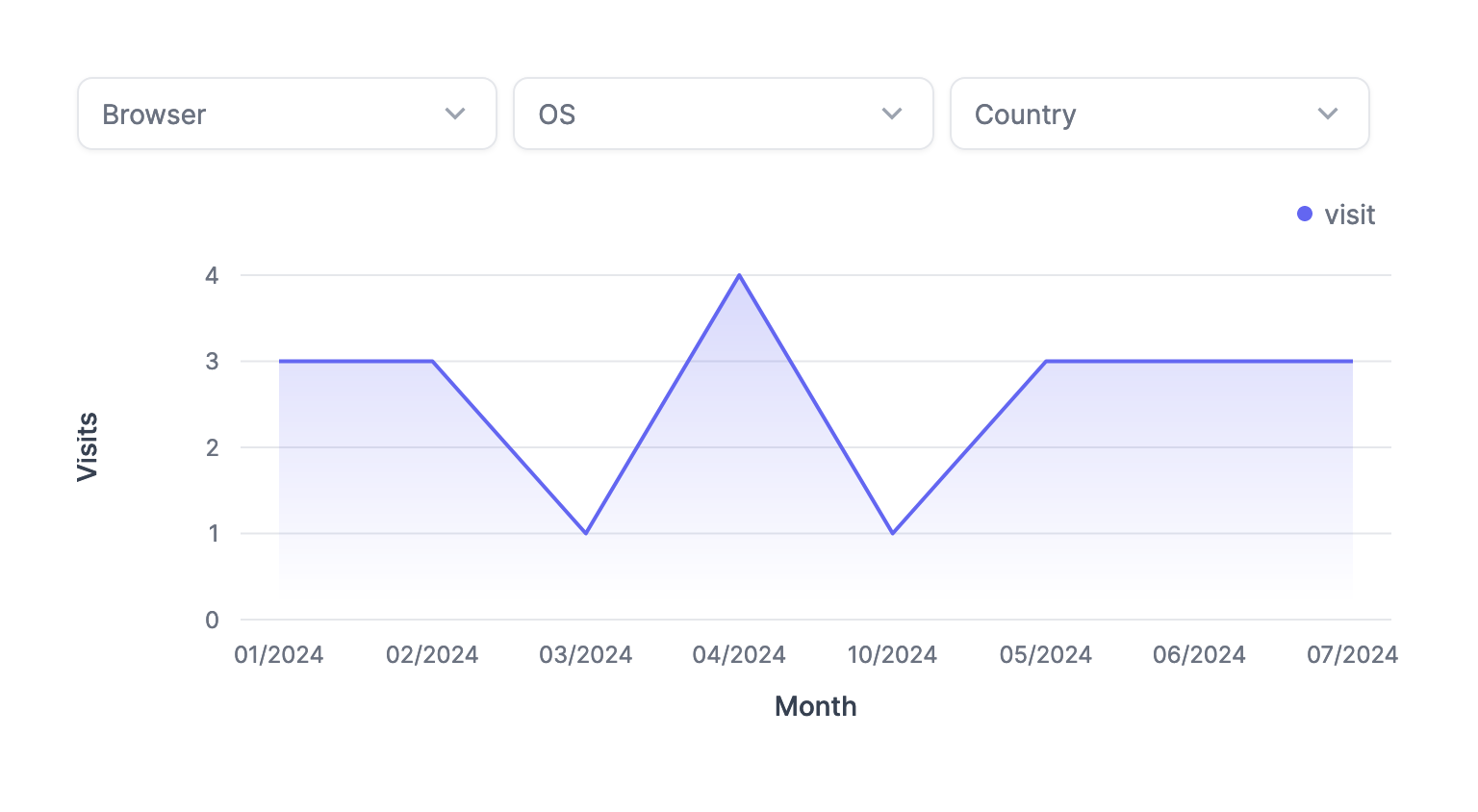Click the purple visit legend dot
This screenshot has width=1478, height=812.
point(1305,214)
